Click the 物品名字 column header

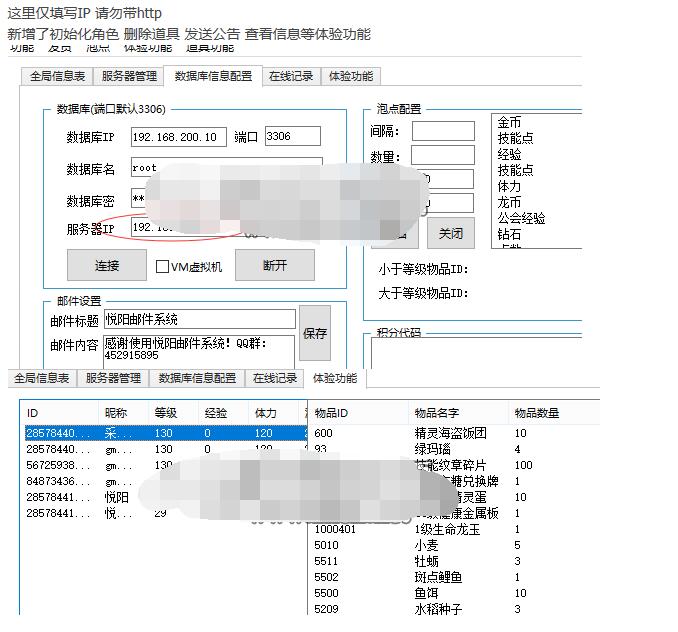point(436,413)
